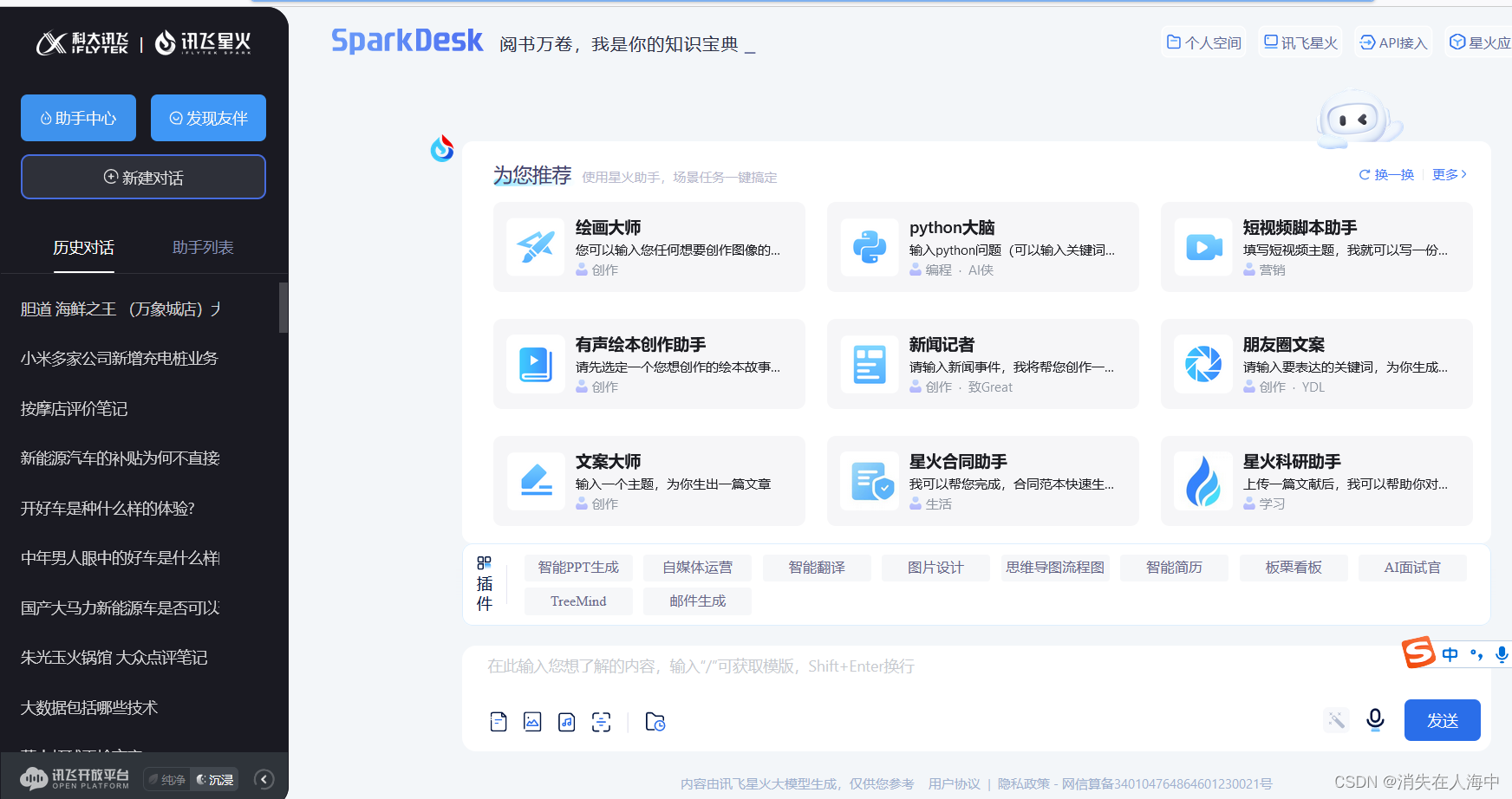The height and width of the screenshot is (799, 1512).
Task: Switch to the 历史对话 tab
Action: pyautogui.click(x=83, y=248)
